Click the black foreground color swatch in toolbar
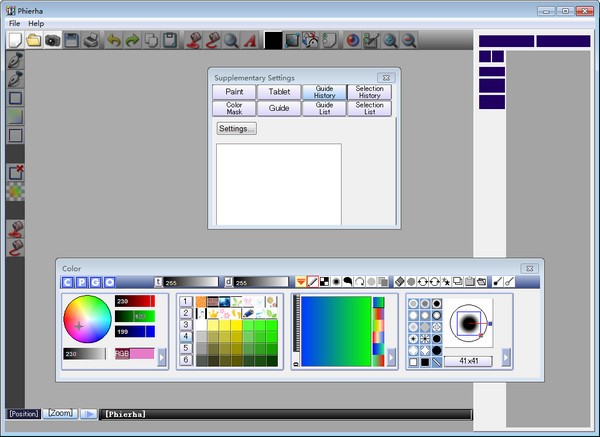The width and height of the screenshot is (600, 437). (x=272, y=41)
